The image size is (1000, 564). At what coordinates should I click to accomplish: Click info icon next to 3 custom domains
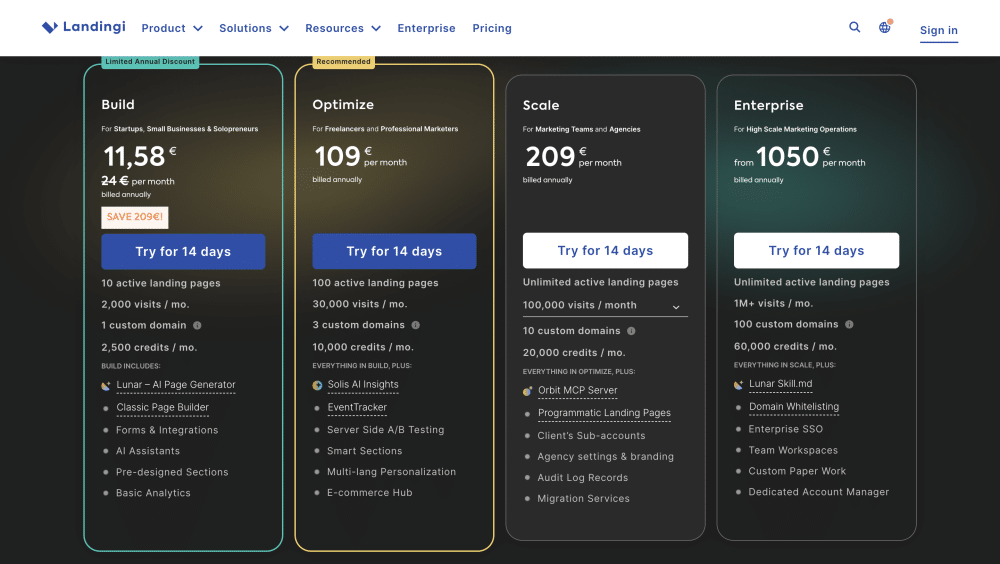point(416,325)
